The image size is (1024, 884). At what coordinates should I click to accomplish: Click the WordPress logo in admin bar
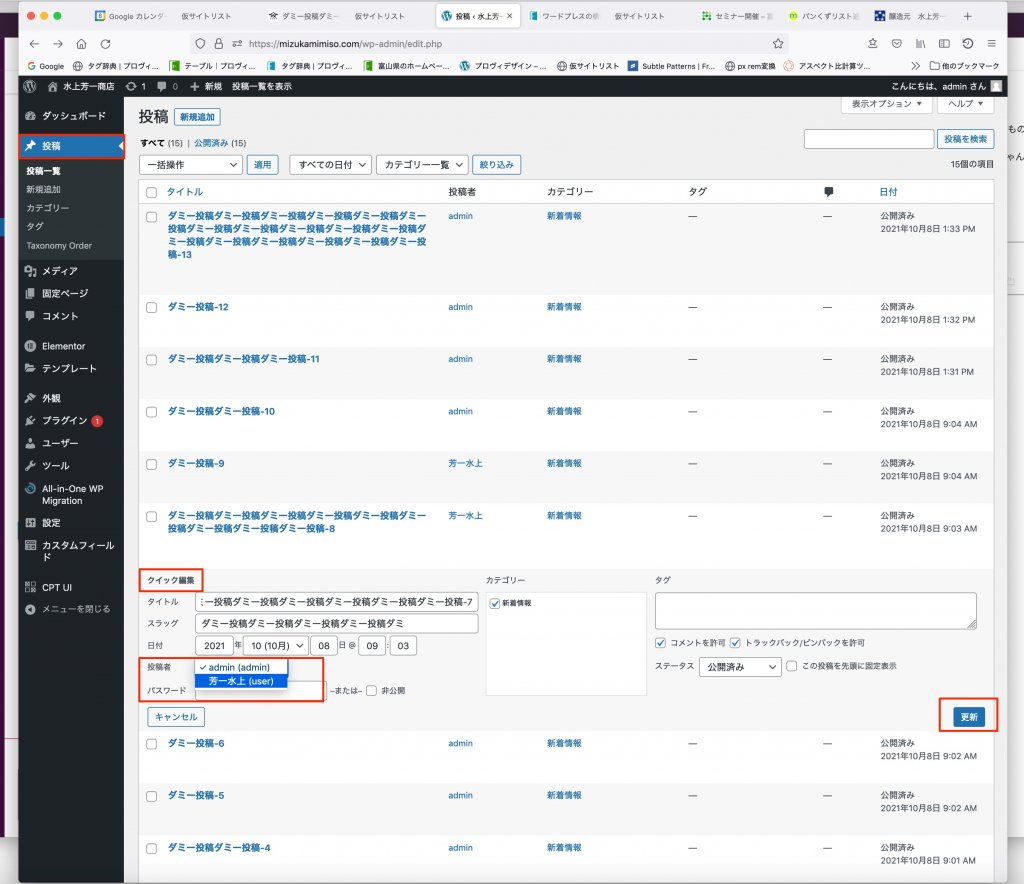click(x=30, y=87)
